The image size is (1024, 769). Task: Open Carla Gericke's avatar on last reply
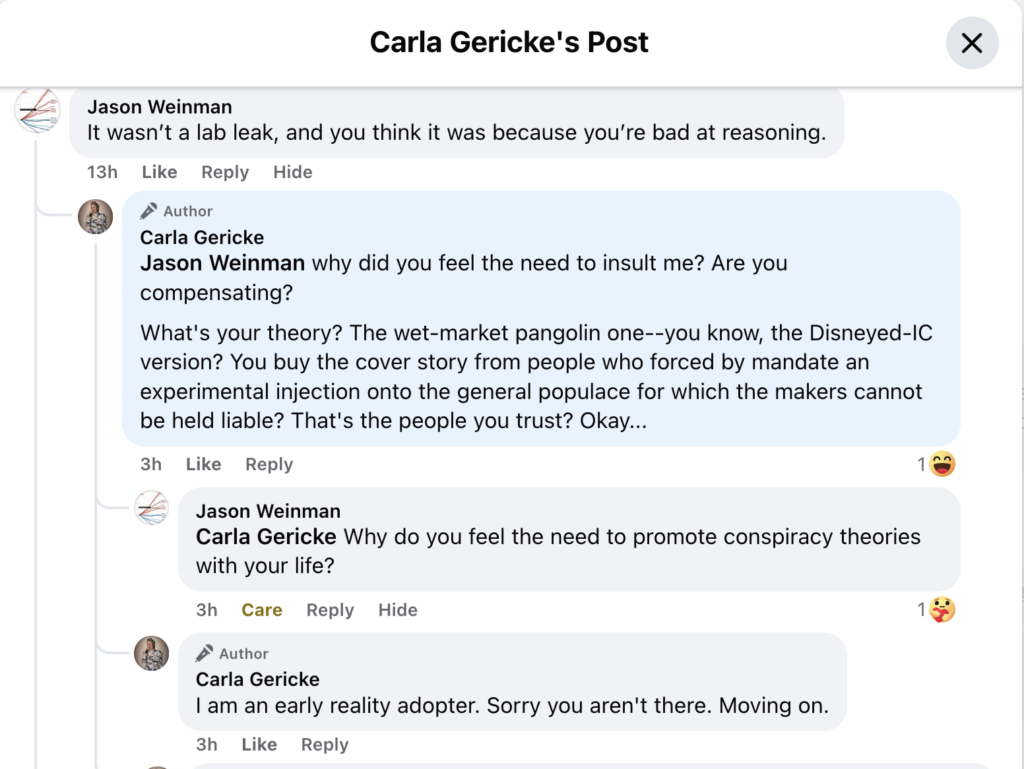click(152, 653)
